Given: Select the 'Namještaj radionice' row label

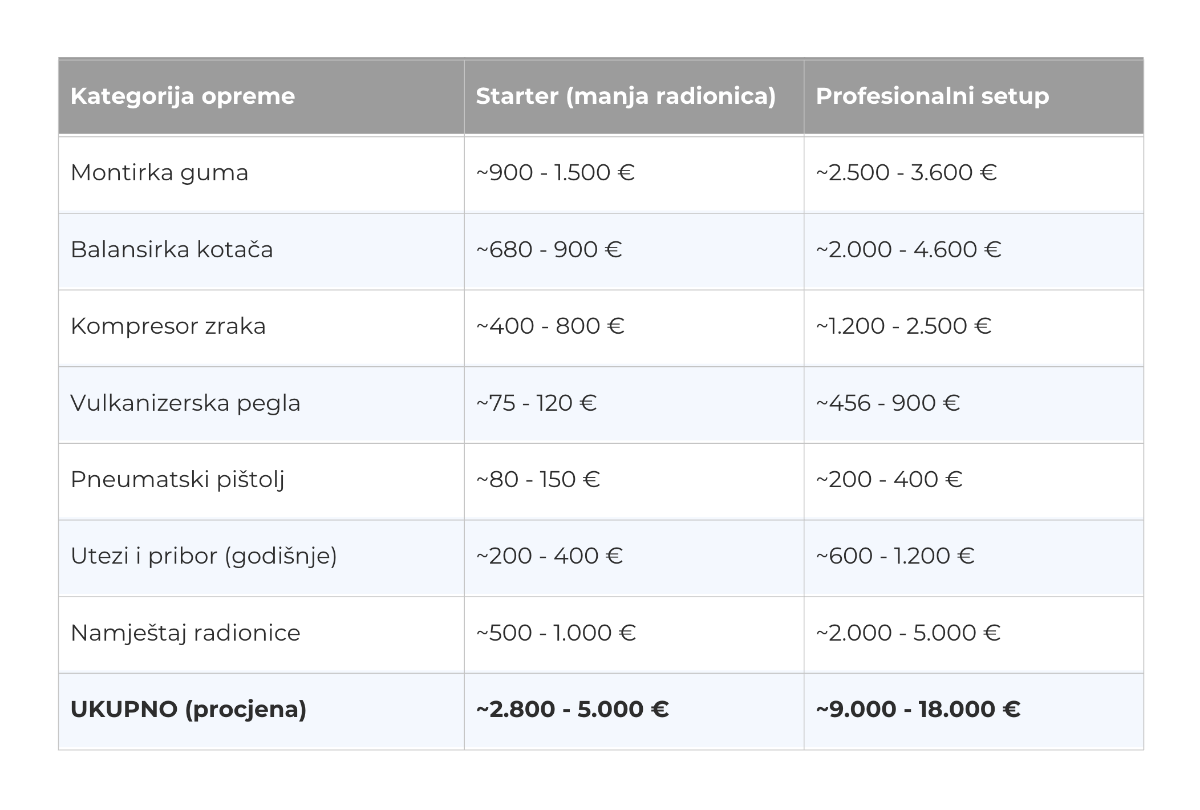Looking at the screenshot, I should click(x=185, y=633).
